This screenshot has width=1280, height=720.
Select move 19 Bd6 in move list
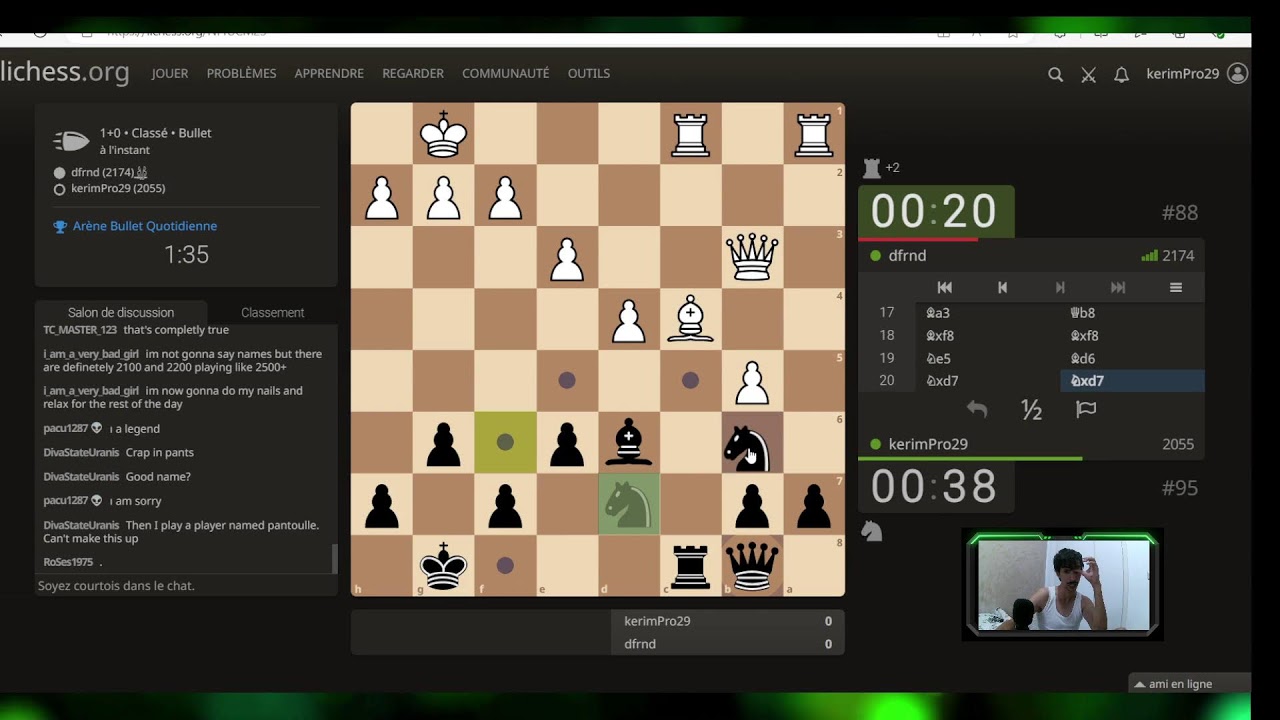click(1132, 358)
